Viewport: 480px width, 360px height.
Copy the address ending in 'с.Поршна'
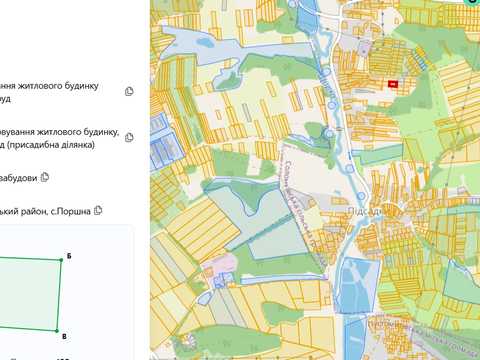pyautogui.click(x=98, y=210)
